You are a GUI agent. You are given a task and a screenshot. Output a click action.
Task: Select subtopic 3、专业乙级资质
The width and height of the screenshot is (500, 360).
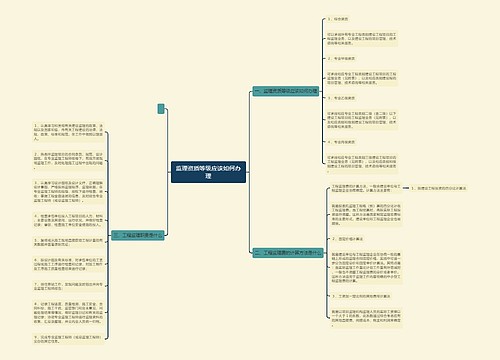pos(341,98)
